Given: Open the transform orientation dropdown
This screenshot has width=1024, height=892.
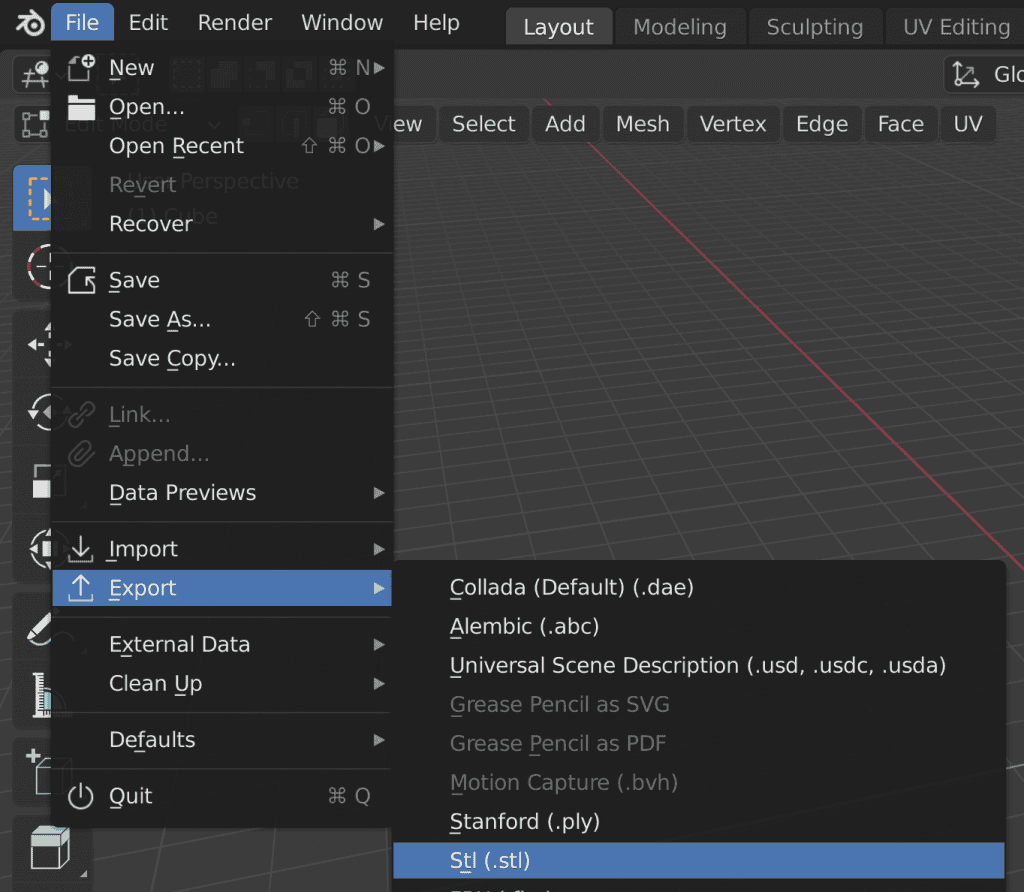Looking at the screenshot, I should click(985, 74).
